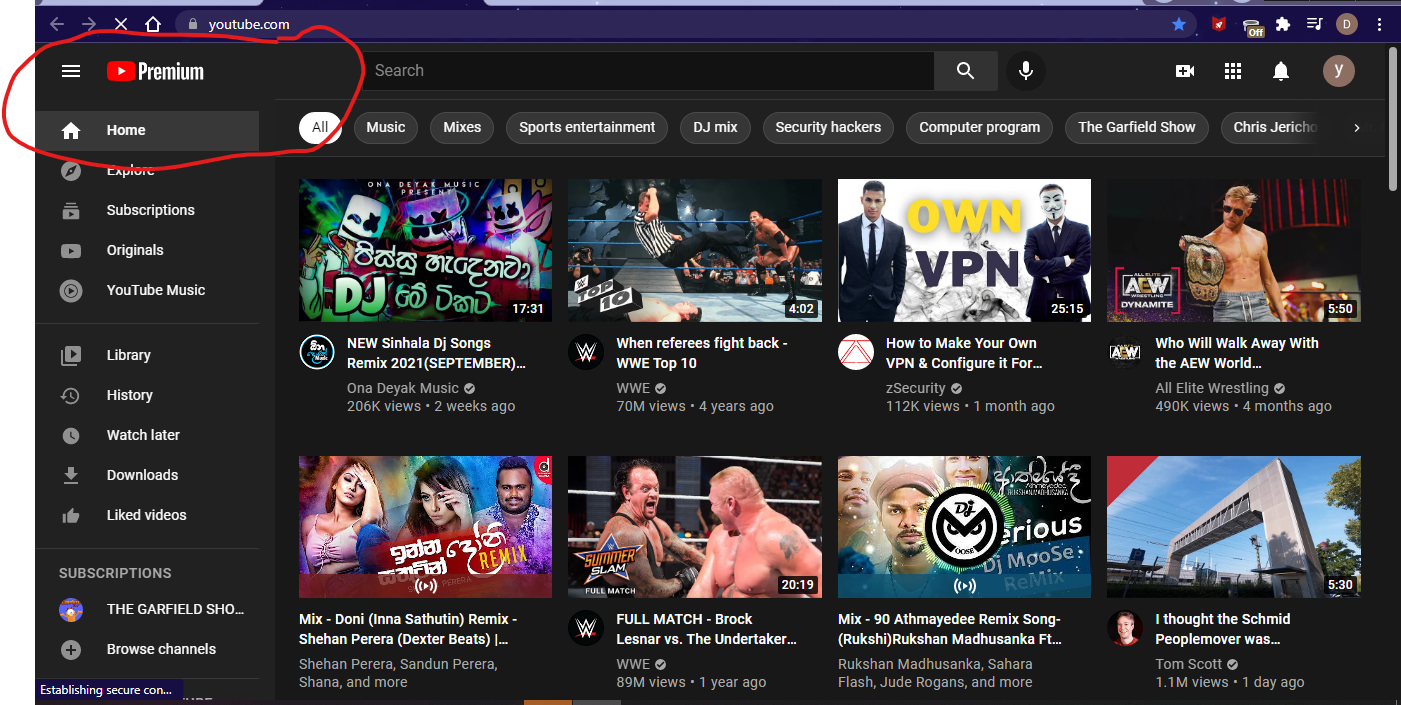Select the Computer program chip
The width and height of the screenshot is (1401, 705).
[x=979, y=127]
